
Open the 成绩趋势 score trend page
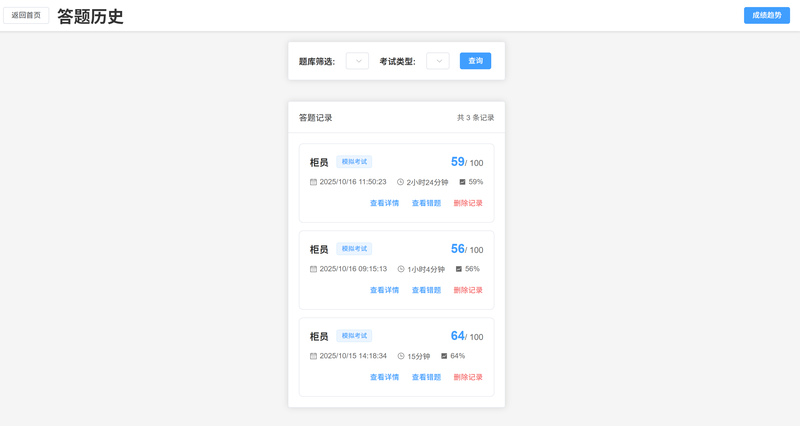[x=766, y=15]
